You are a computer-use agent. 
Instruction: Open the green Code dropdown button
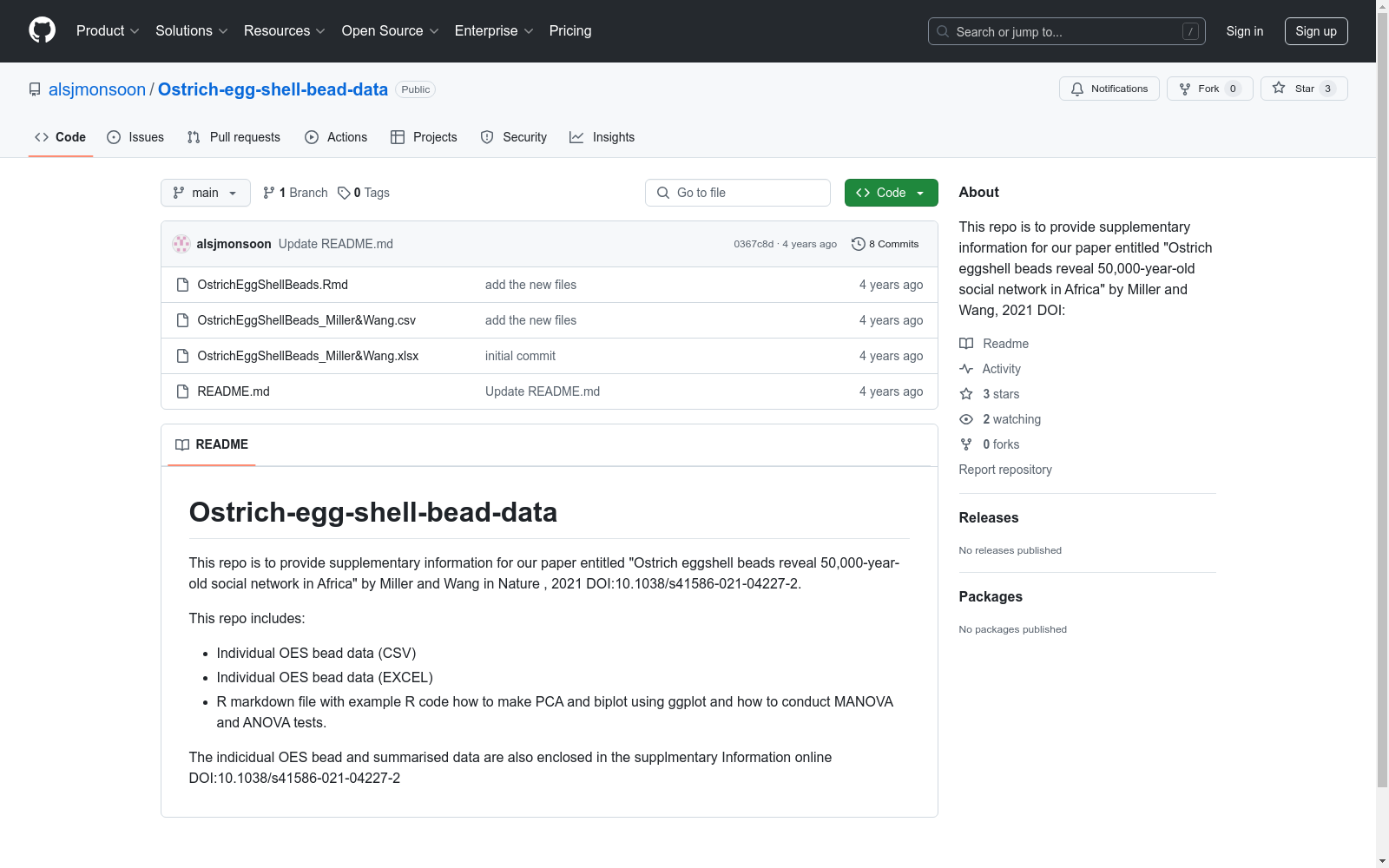pyautogui.click(x=892, y=193)
